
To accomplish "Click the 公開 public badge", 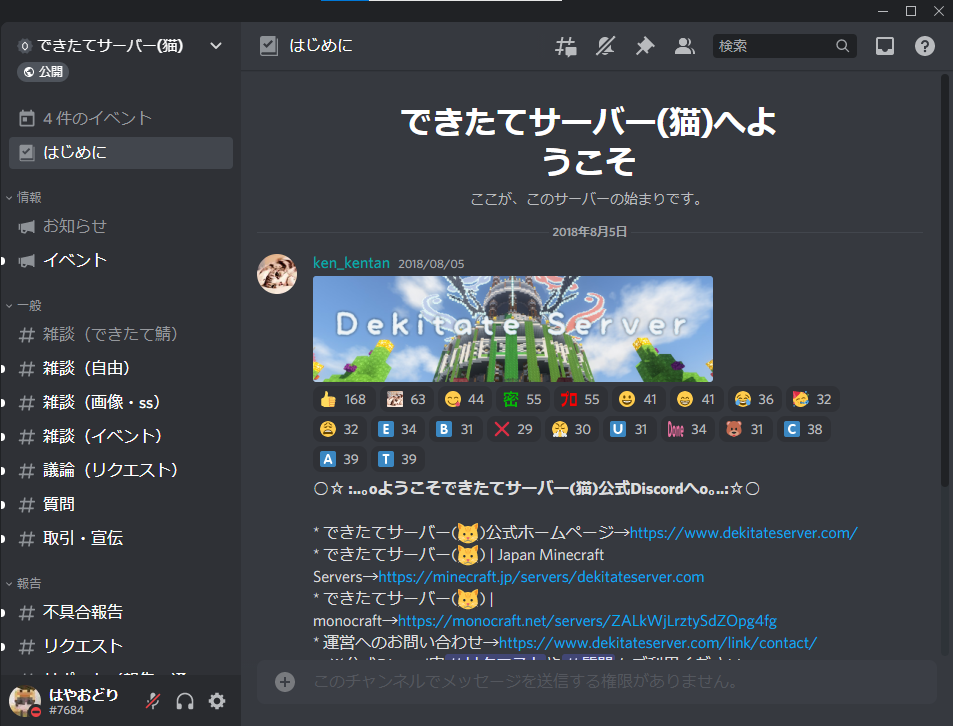I will click(43, 72).
